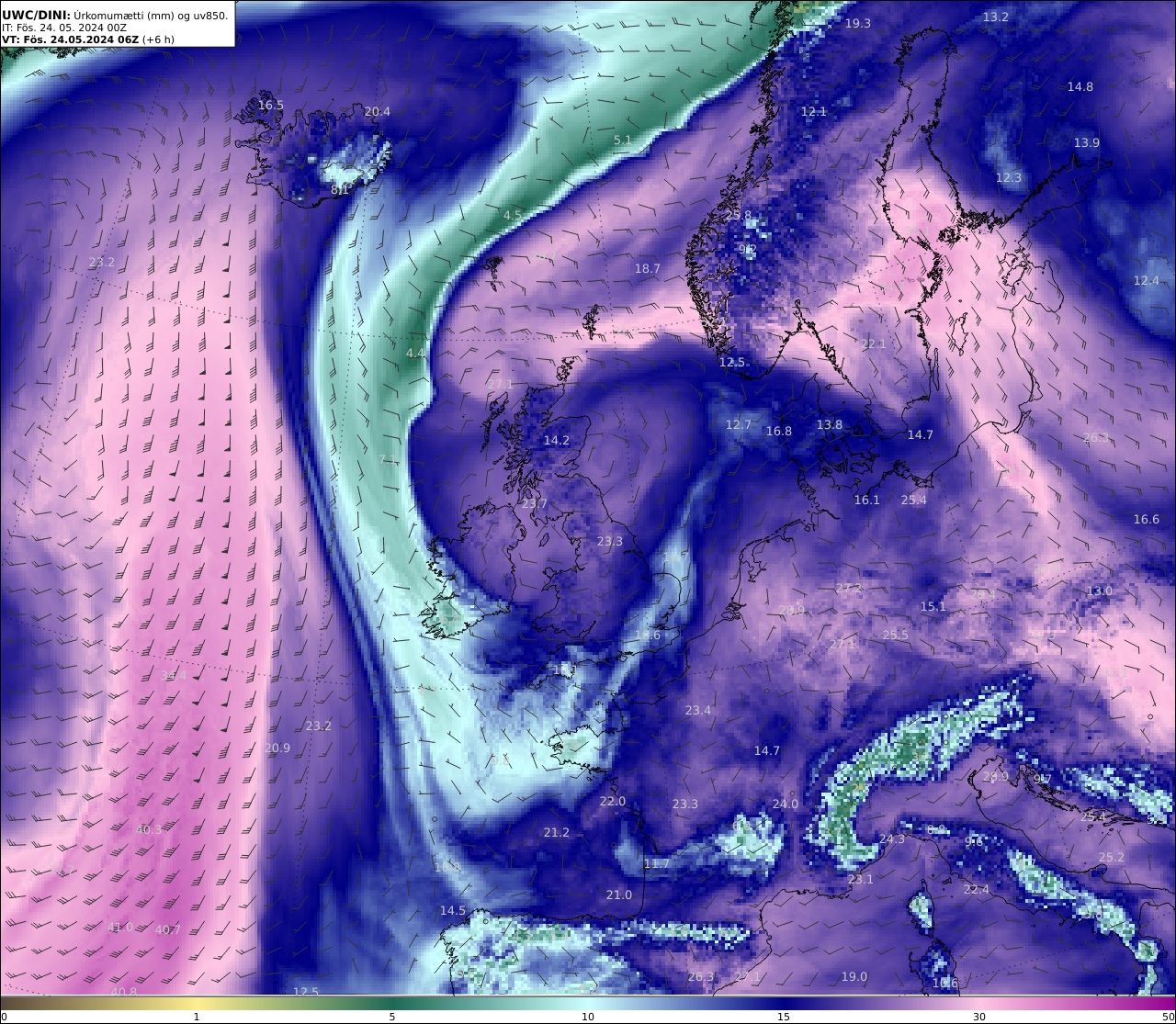Screen dimensions: 1176x1024
Task: Click the 20.4 value near northeast Iceland
Action: coord(377,112)
